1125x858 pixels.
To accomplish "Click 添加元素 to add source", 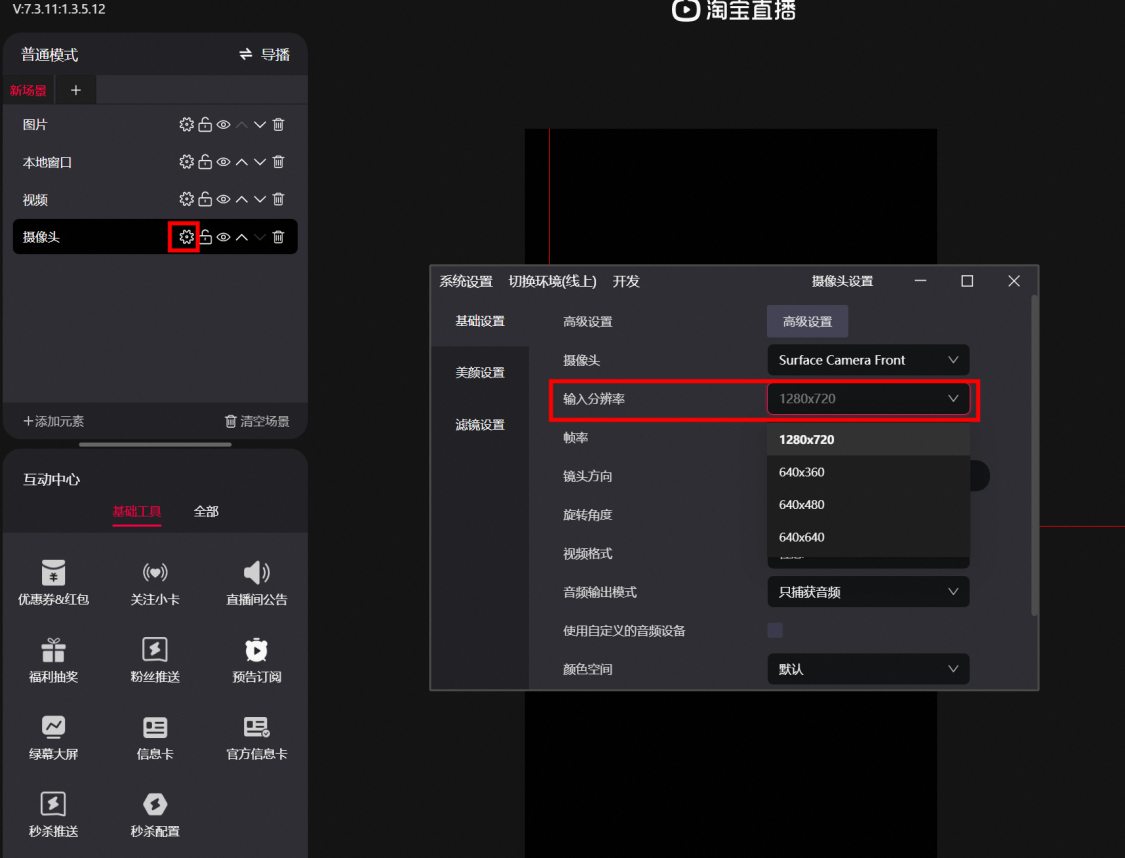I will 54,421.
